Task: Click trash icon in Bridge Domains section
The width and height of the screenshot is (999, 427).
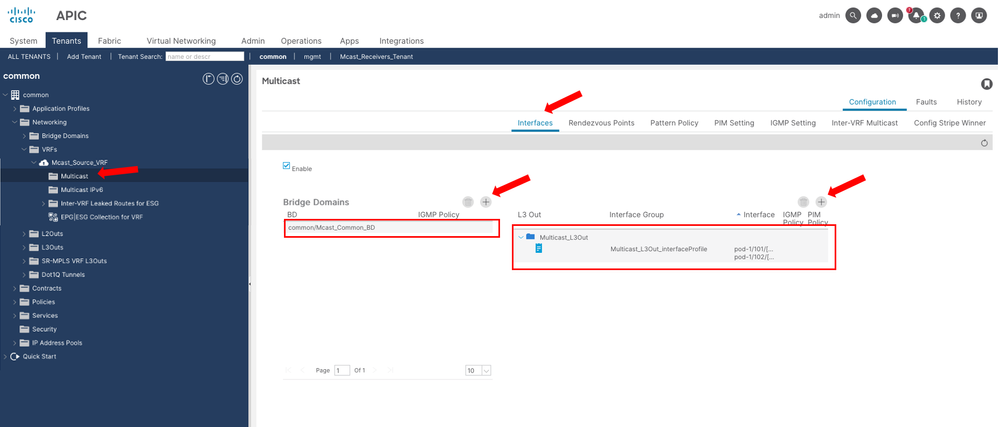Action: (x=468, y=202)
